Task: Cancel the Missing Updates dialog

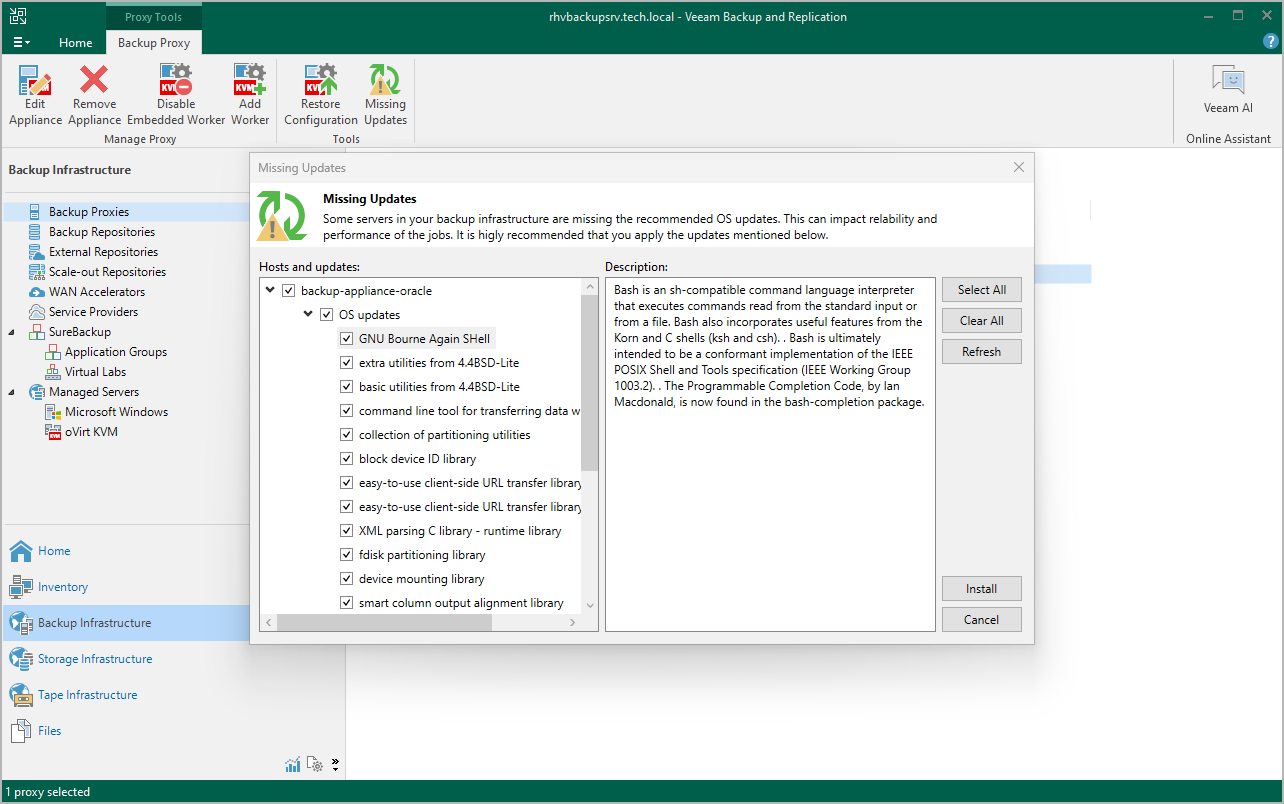Action: pyautogui.click(x=982, y=620)
